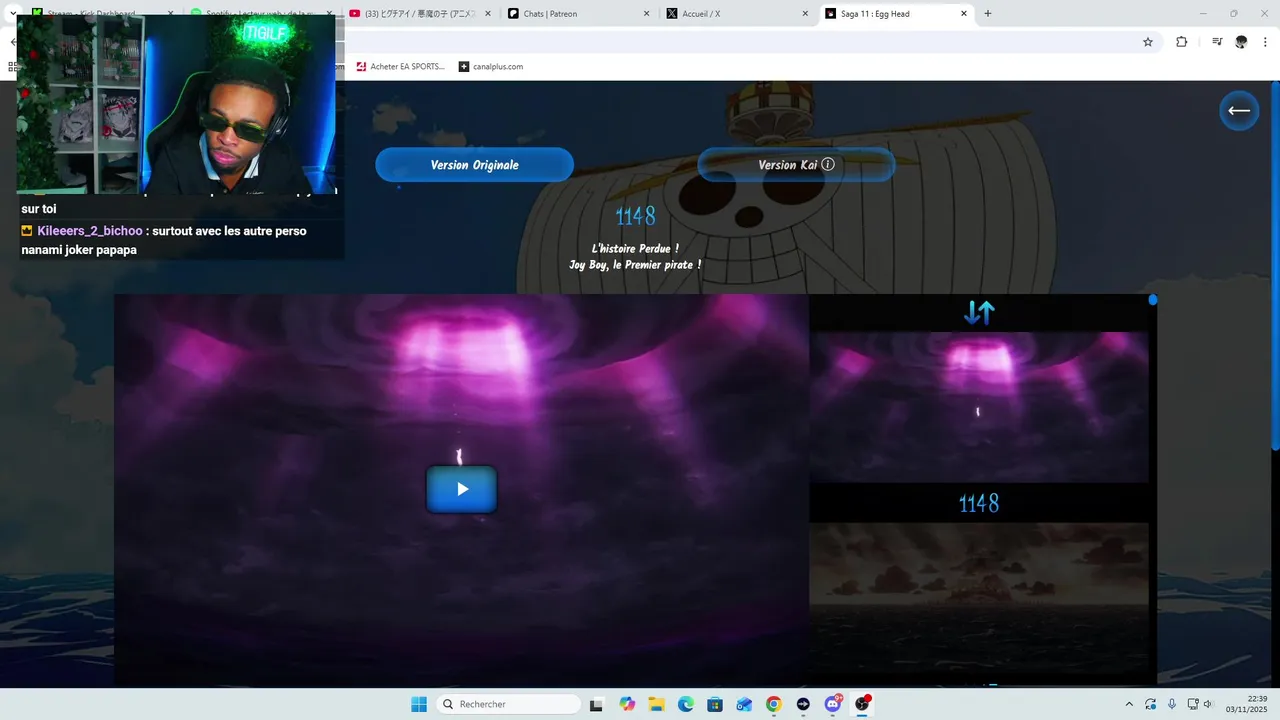The height and width of the screenshot is (720, 1280).
Task: Click the Kileeers_2_bichoo chat username
Action: (90, 231)
